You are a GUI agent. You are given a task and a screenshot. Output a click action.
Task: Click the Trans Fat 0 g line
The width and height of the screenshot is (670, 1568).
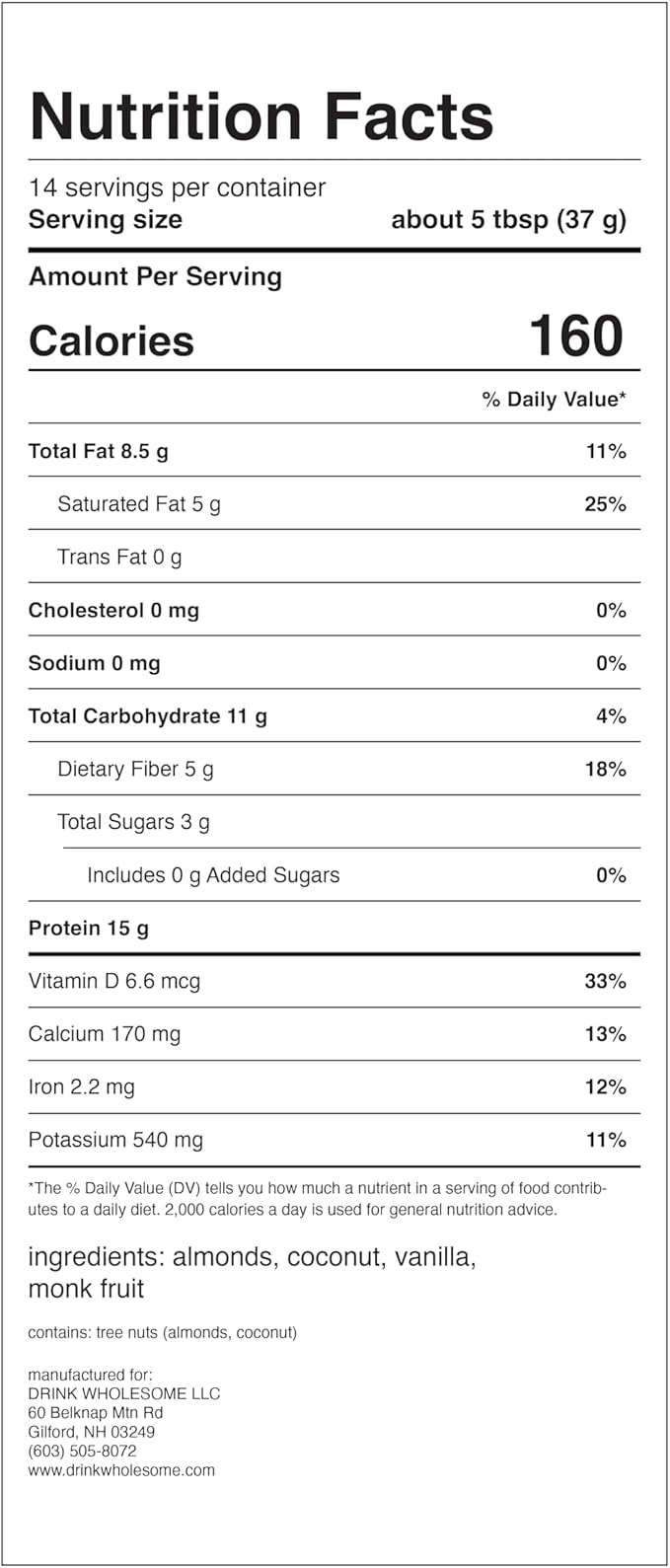click(119, 558)
